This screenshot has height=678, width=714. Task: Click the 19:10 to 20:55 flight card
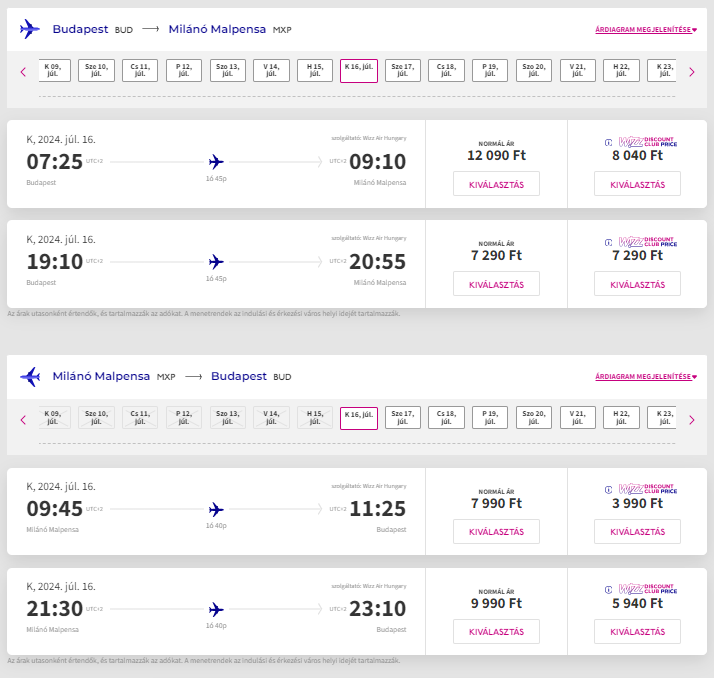tap(216, 263)
